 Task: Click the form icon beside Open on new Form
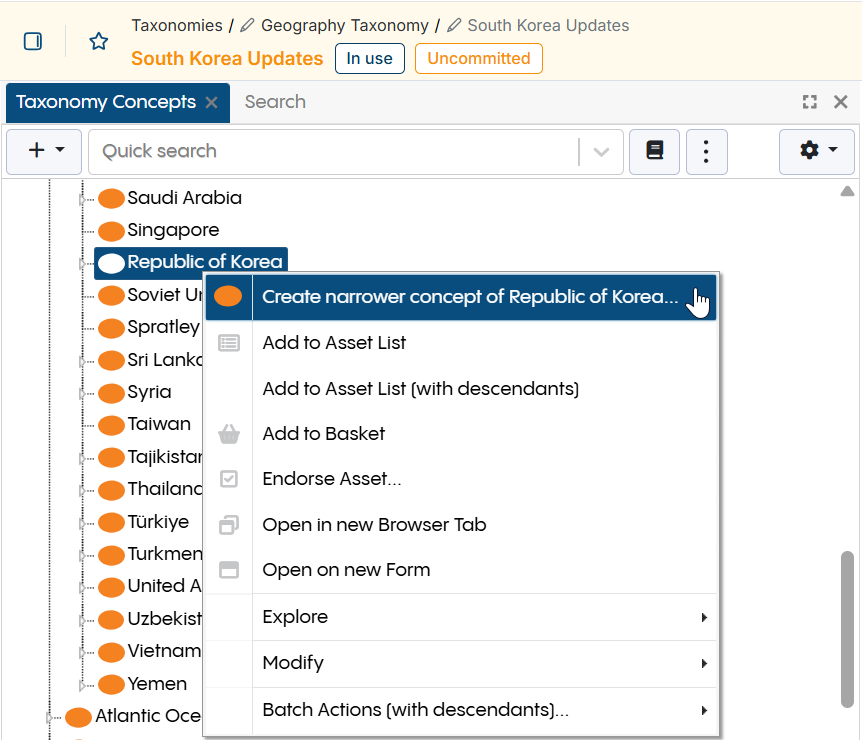click(229, 569)
